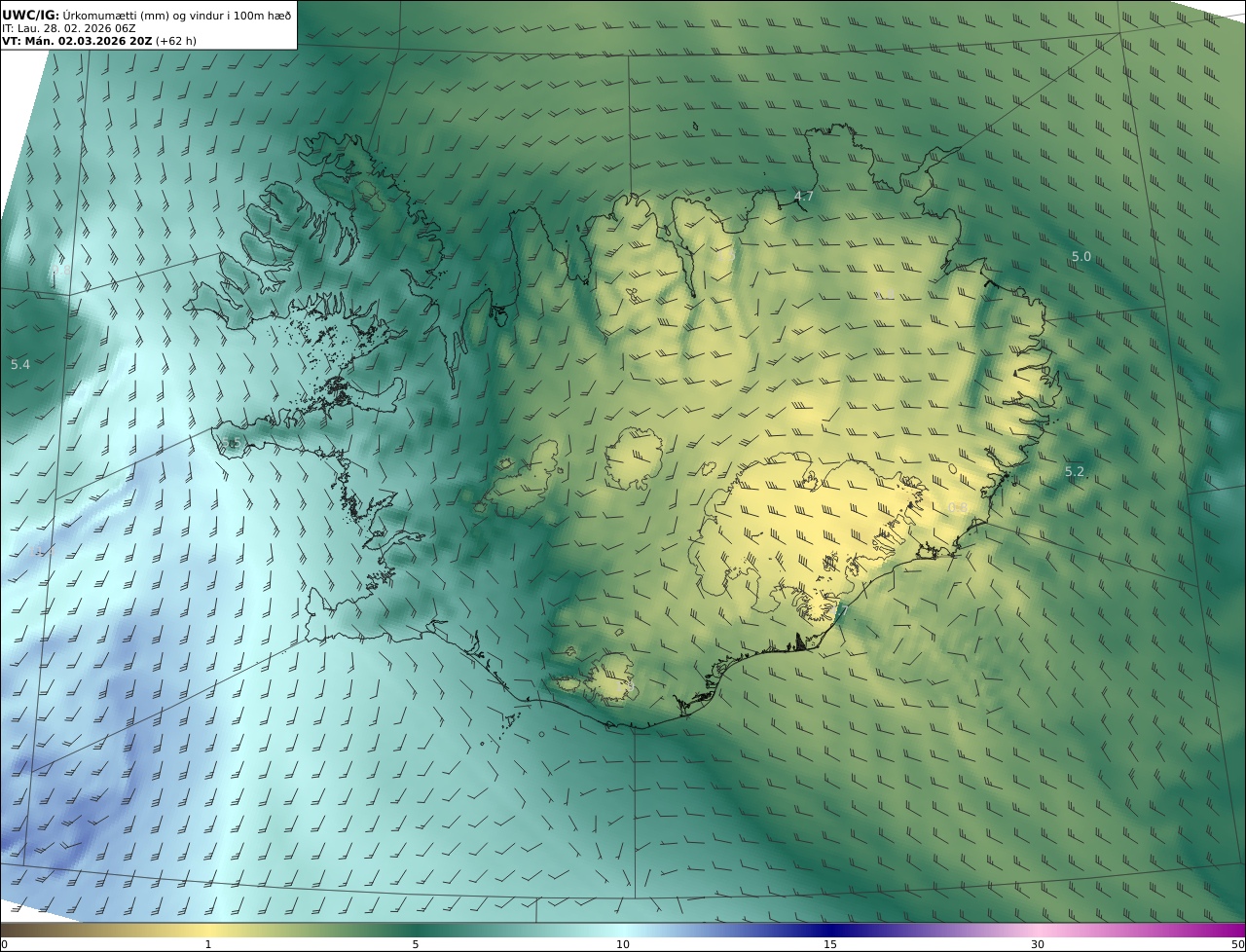Click the '5.2' precipitation value label
This screenshot has height=952, width=1246.
[x=1075, y=471]
